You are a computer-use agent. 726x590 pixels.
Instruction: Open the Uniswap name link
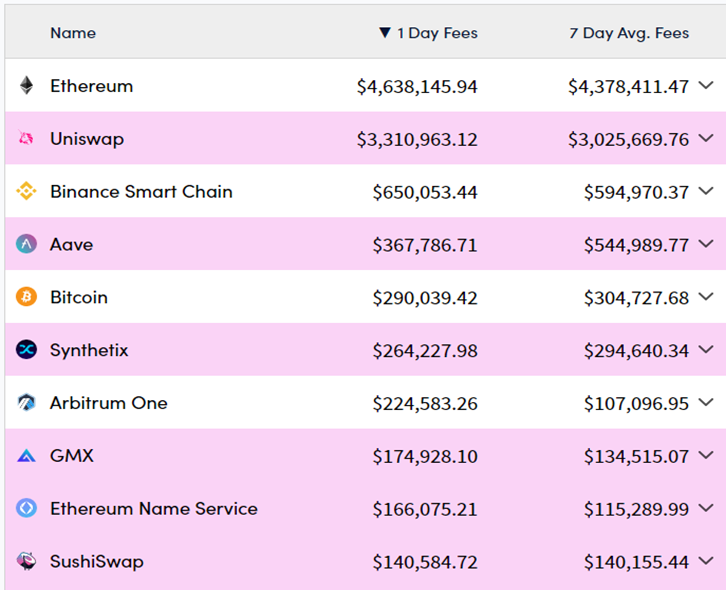(x=87, y=139)
